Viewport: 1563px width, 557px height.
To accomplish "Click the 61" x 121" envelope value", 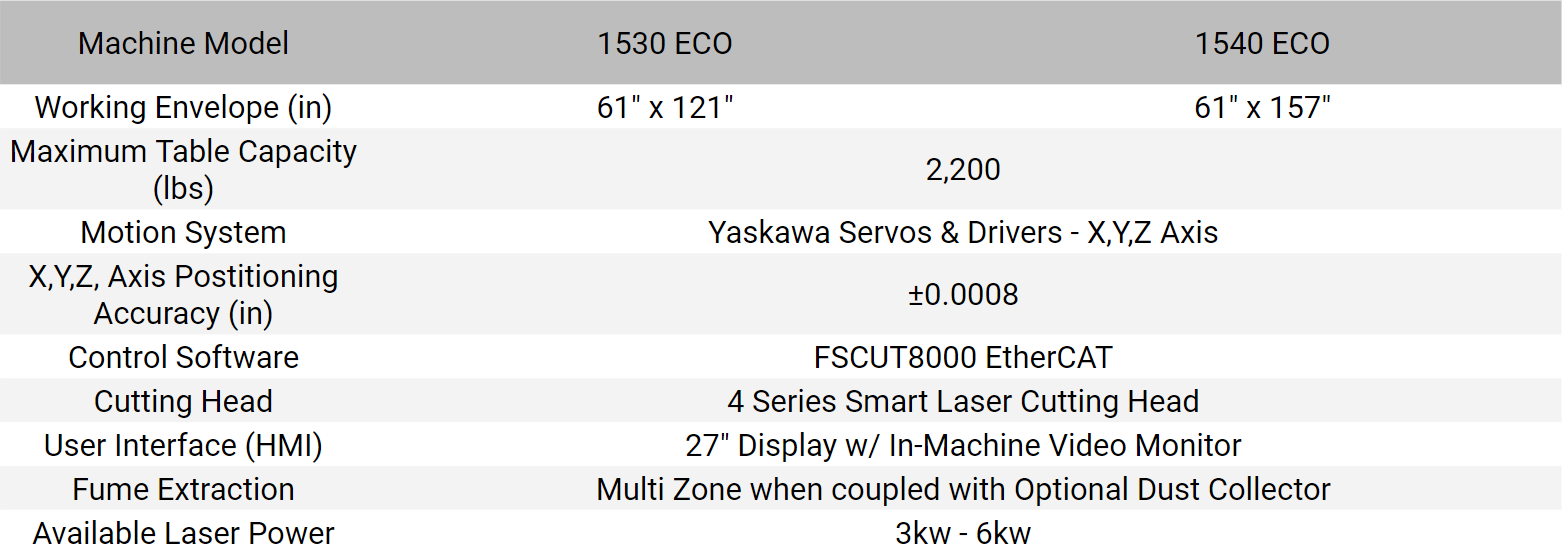I will pyautogui.click(x=665, y=107).
